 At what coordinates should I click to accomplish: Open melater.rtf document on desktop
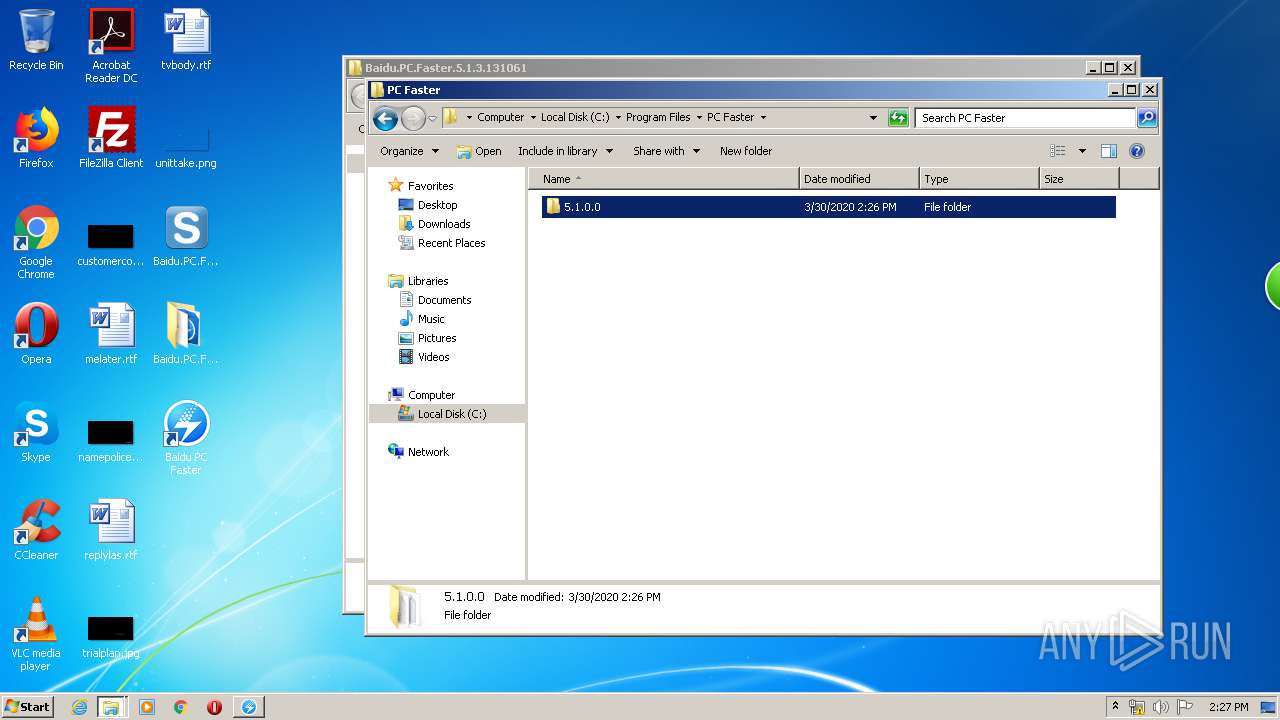click(x=111, y=334)
